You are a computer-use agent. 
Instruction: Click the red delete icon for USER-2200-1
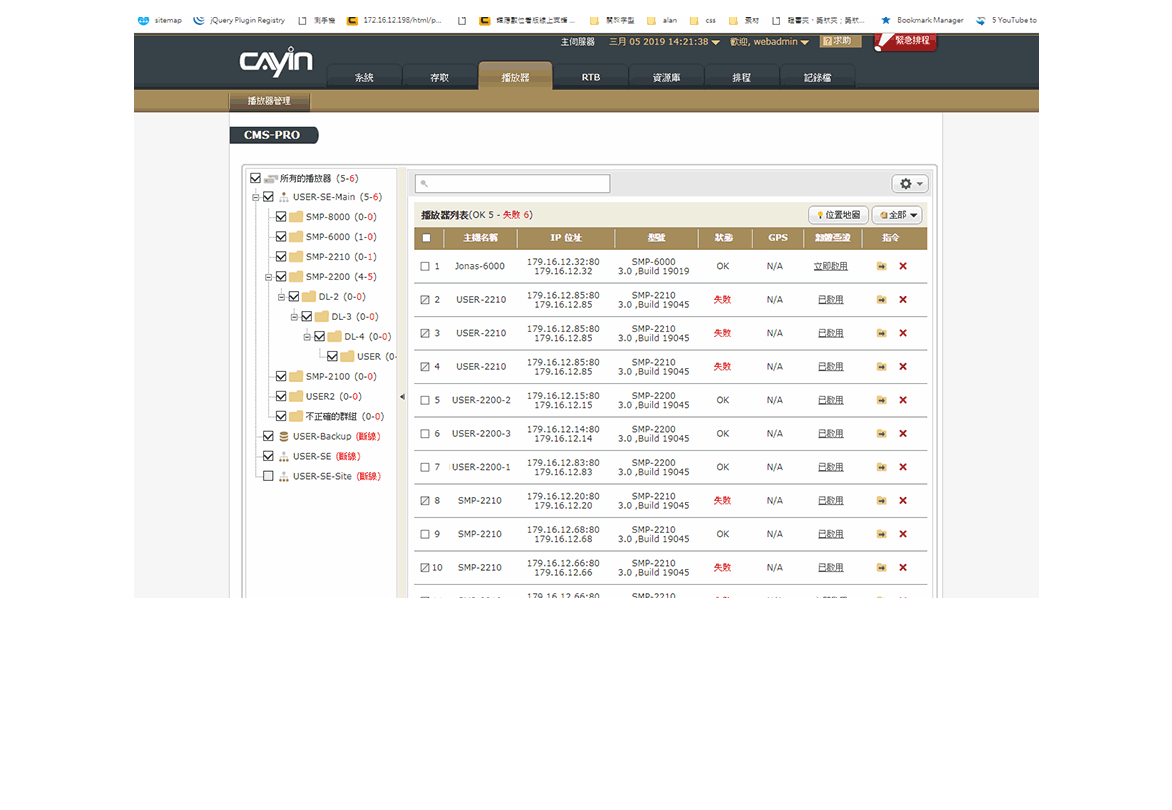903,467
